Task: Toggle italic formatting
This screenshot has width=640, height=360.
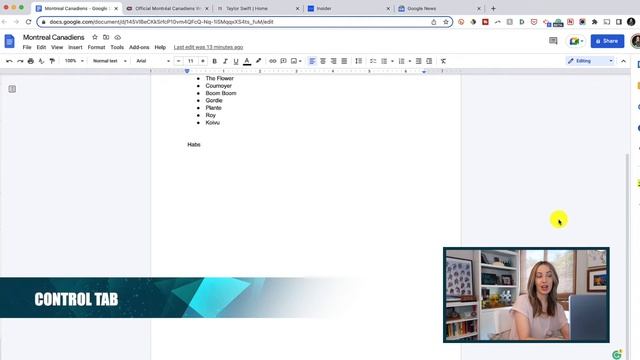Action: [225, 61]
